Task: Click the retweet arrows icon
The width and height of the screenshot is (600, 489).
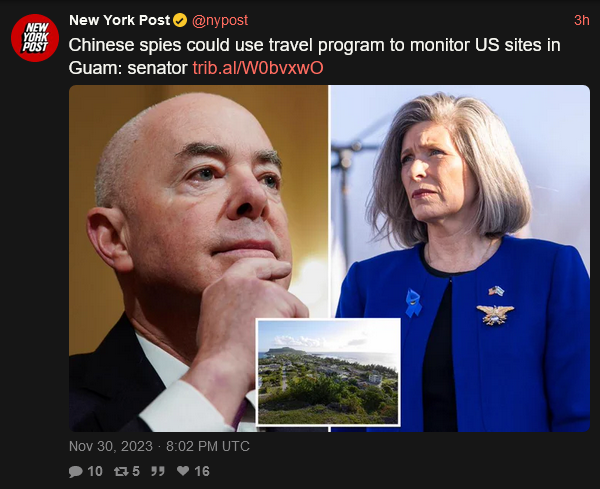Action: point(121,471)
